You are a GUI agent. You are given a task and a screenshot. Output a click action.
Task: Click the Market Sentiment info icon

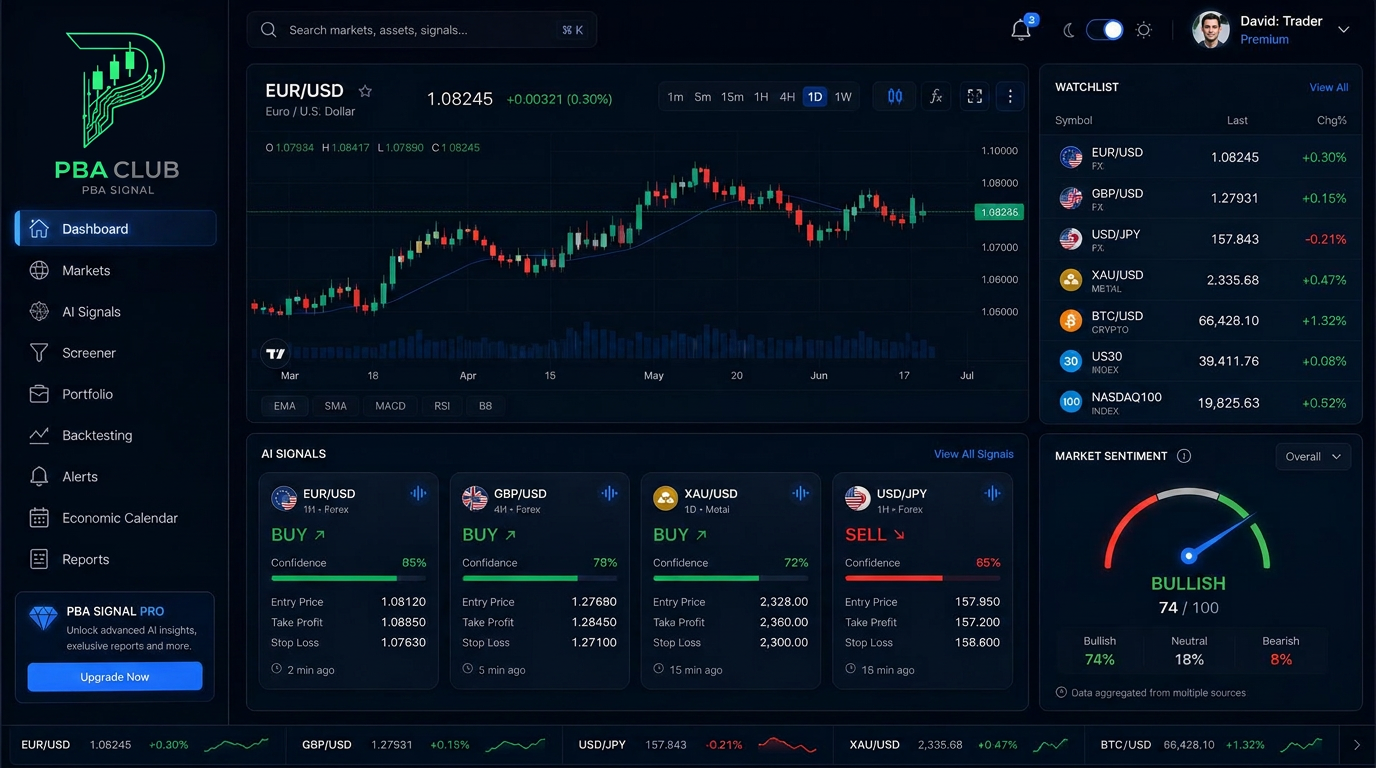1184,456
